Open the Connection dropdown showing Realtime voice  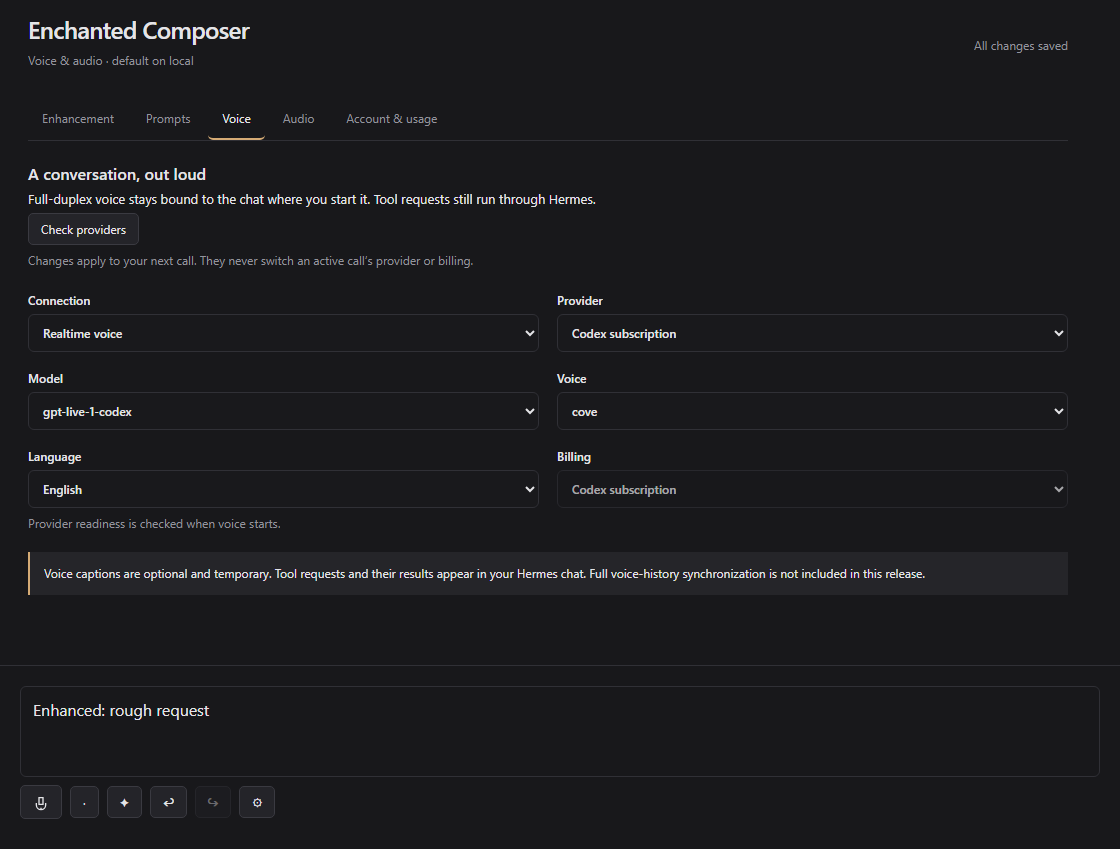(x=283, y=333)
